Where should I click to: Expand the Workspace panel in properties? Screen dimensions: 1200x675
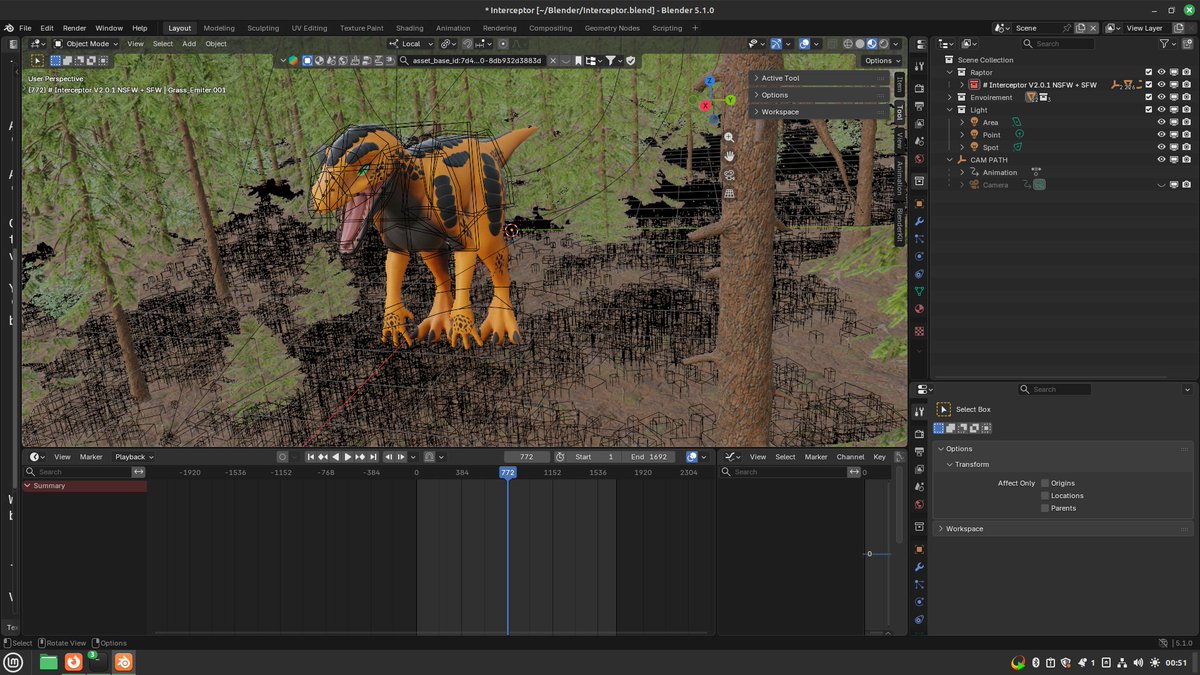point(964,528)
